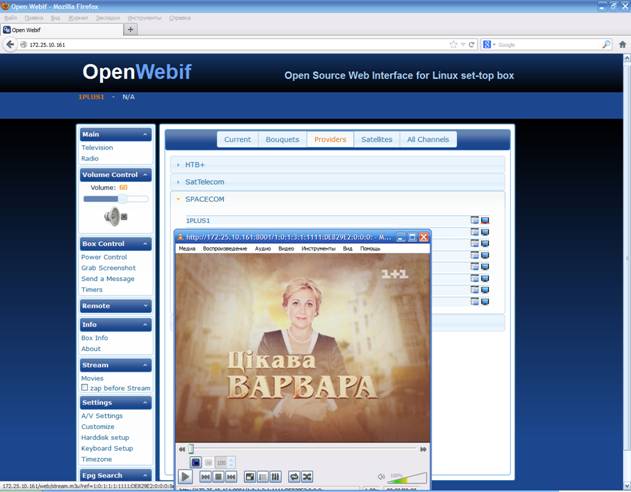Screen dimensions: 631x492
Task: Toggle VLC shuffle/random icon
Action: coord(307,477)
